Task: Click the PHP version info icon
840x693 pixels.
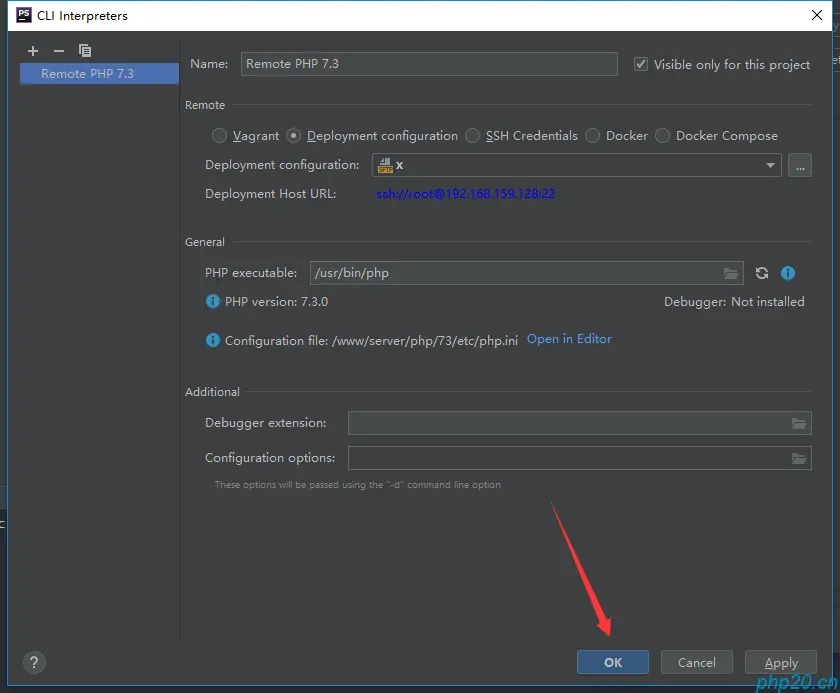Action: click(x=213, y=302)
